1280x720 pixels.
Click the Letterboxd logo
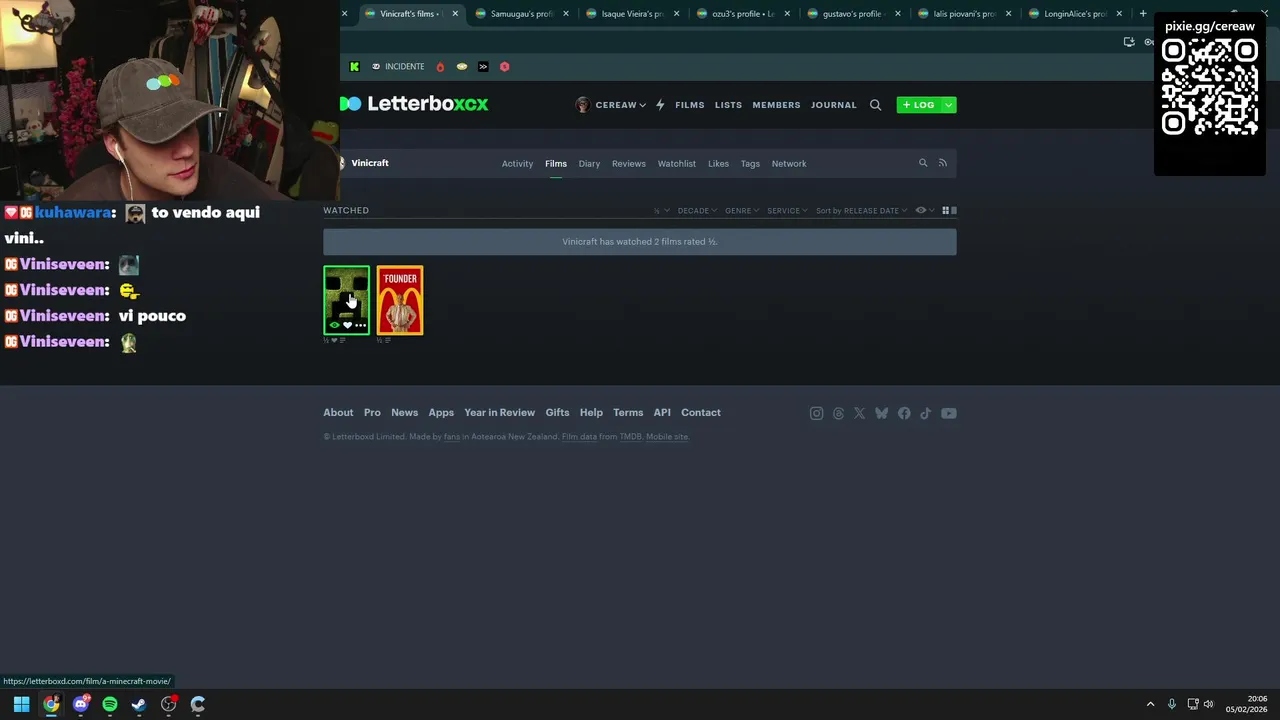coord(414,104)
